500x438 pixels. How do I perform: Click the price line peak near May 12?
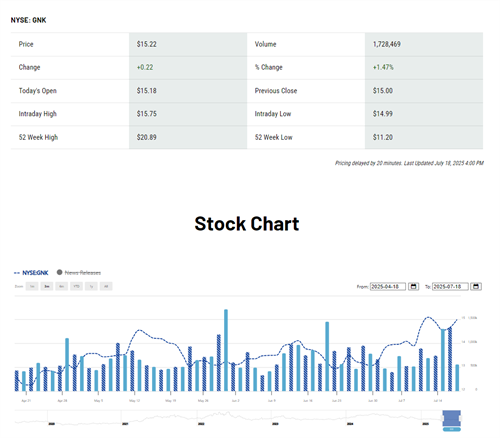139,330
